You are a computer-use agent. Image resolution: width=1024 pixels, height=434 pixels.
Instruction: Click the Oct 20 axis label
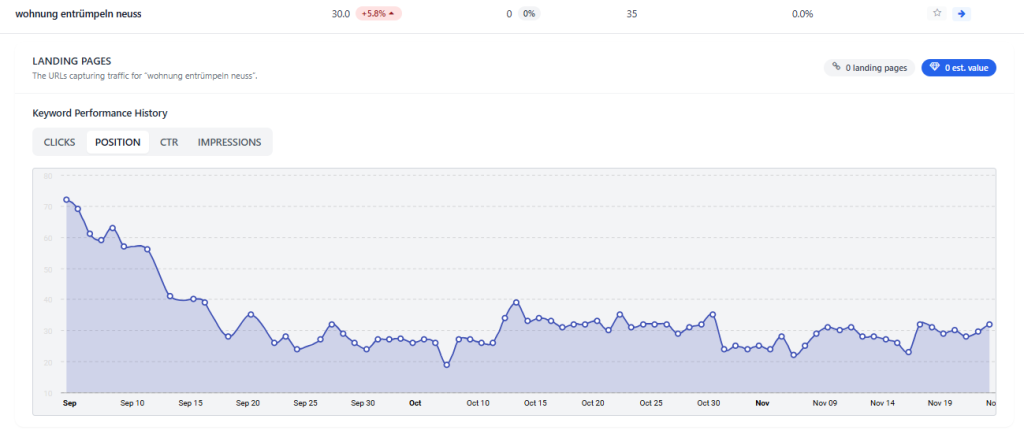[594, 404]
